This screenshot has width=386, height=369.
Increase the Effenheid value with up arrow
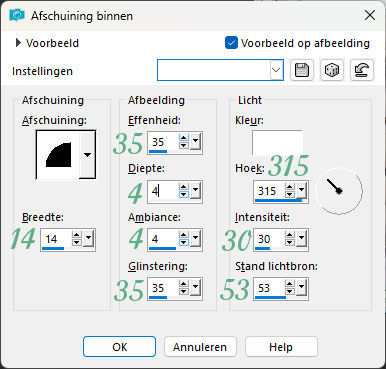point(184,138)
